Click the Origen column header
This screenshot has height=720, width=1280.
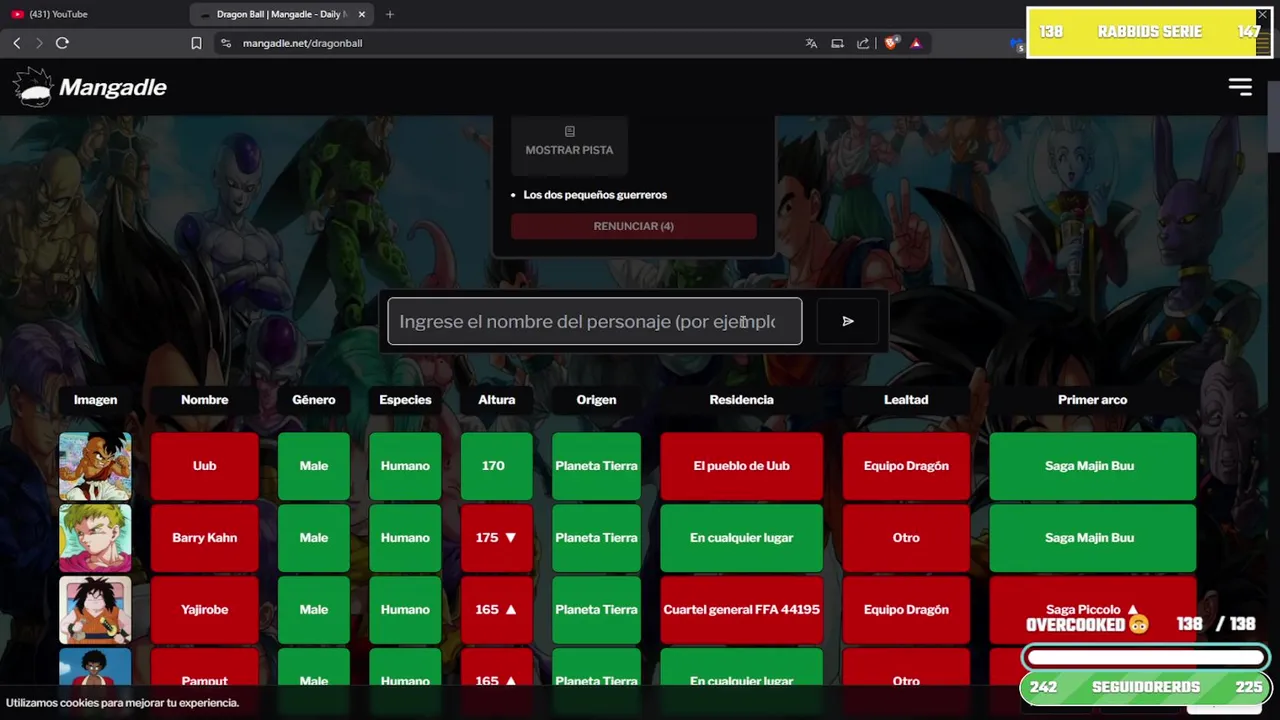596,400
